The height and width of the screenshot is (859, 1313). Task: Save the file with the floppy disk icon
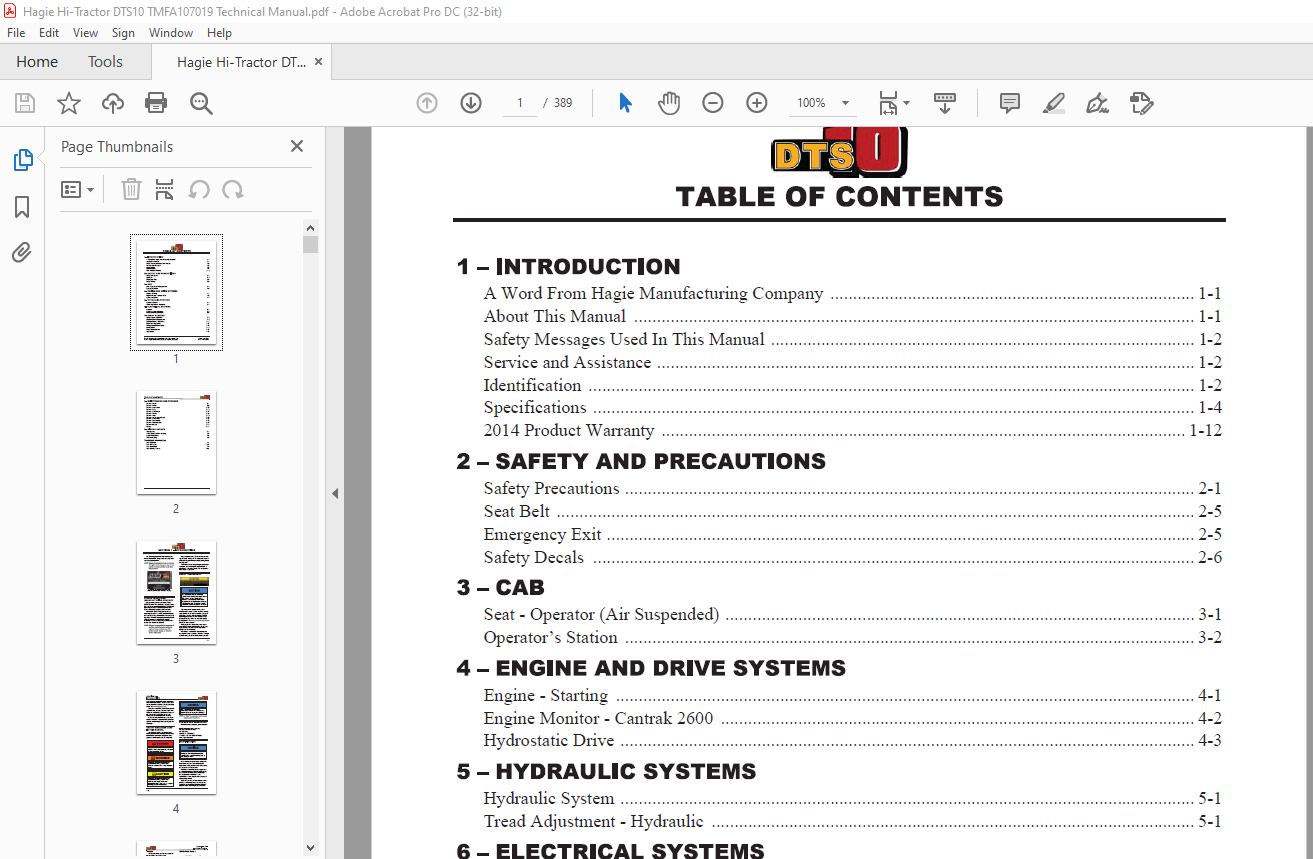[25, 103]
